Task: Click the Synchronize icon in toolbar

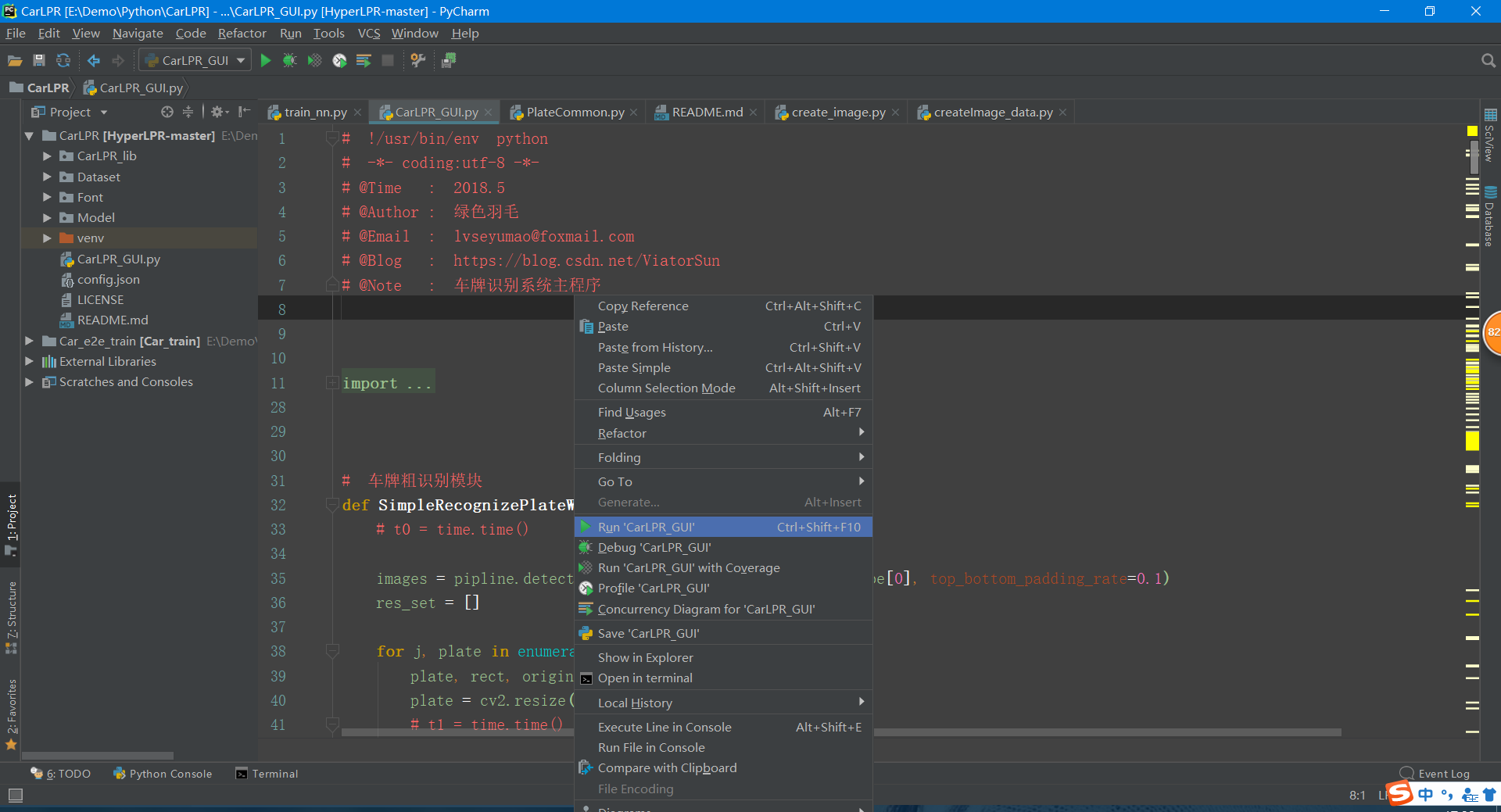Action: 63,60
